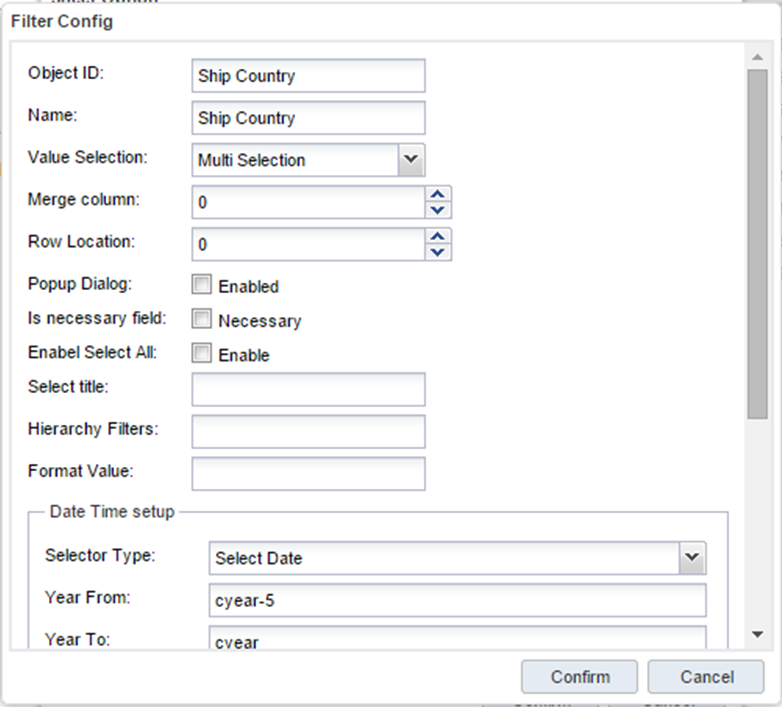Click the Object ID text field
The image size is (782, 707).
point(308,76)
